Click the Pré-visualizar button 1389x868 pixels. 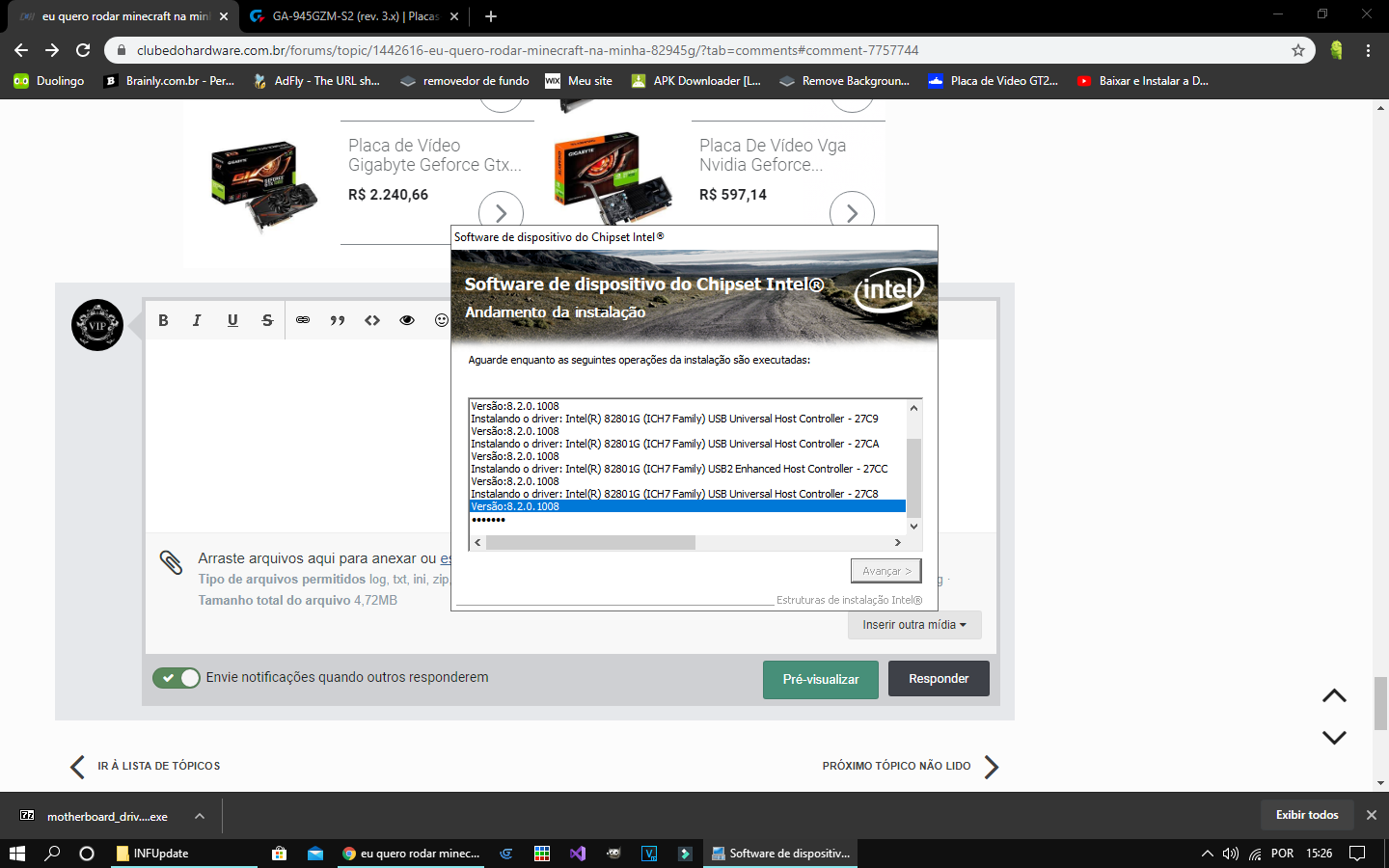tap(821, 679)
